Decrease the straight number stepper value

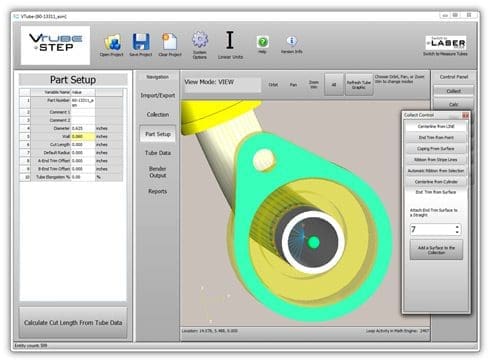457,232
